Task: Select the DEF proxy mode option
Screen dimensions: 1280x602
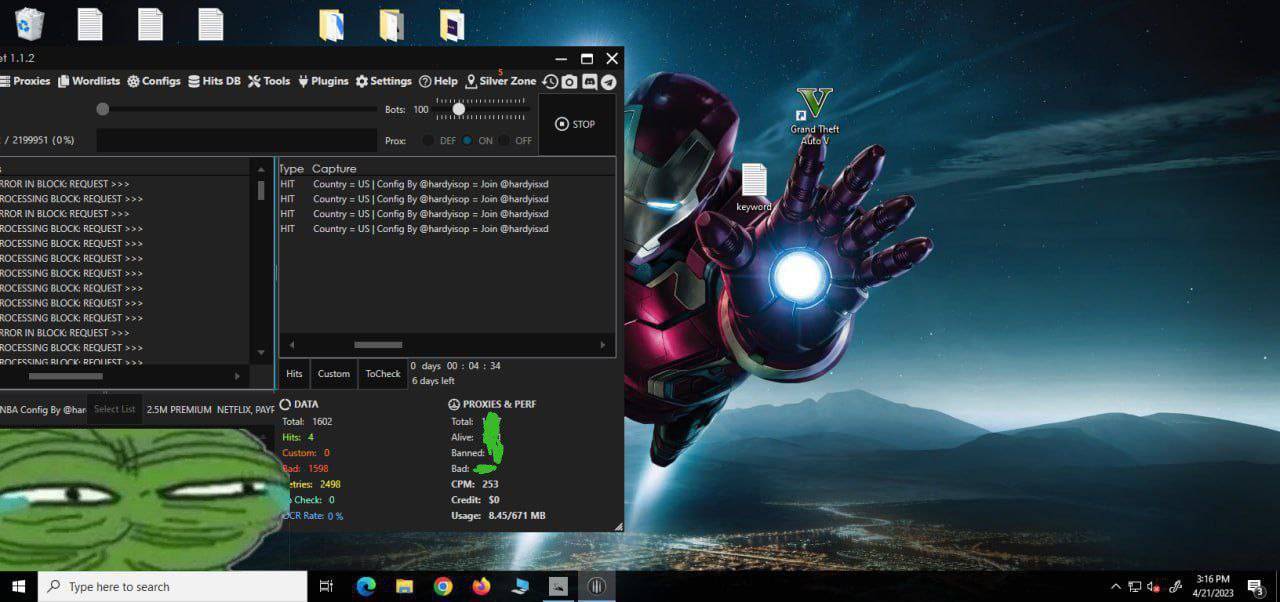Action: 428,141
